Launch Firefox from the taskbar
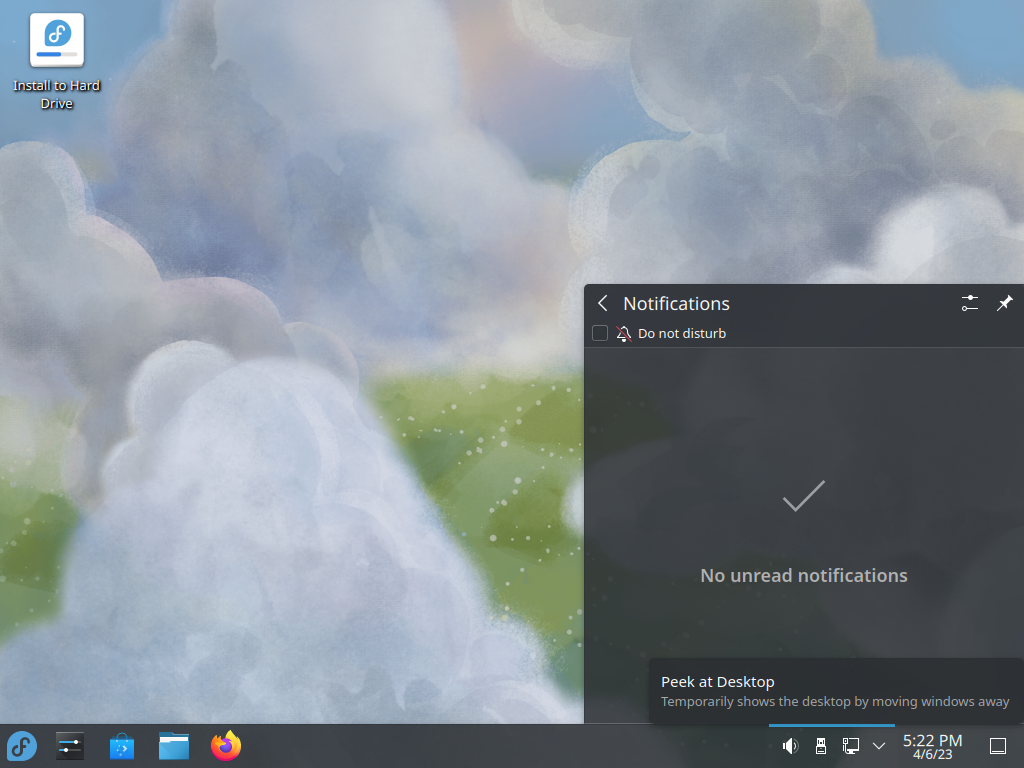 (226, 746)
